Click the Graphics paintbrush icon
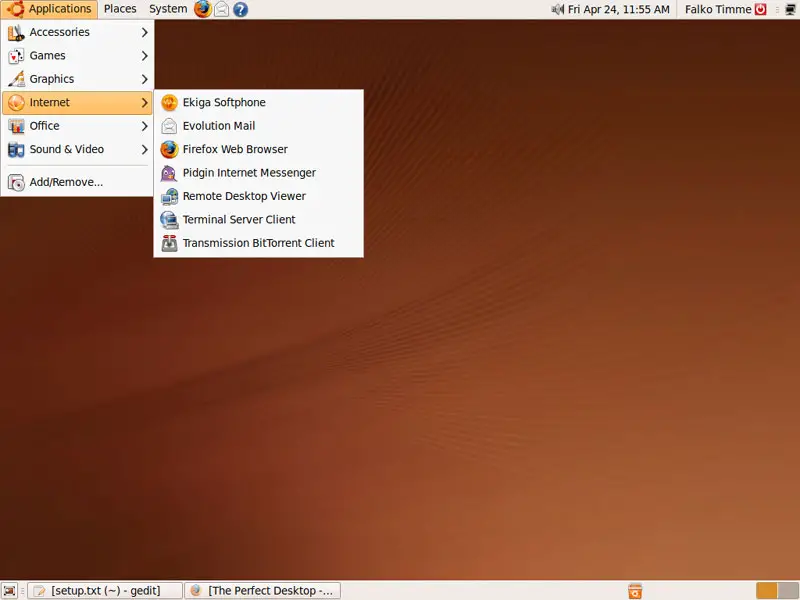Viewport: 800px width, 600px height. pyautogui.click(x=16, y=79)
